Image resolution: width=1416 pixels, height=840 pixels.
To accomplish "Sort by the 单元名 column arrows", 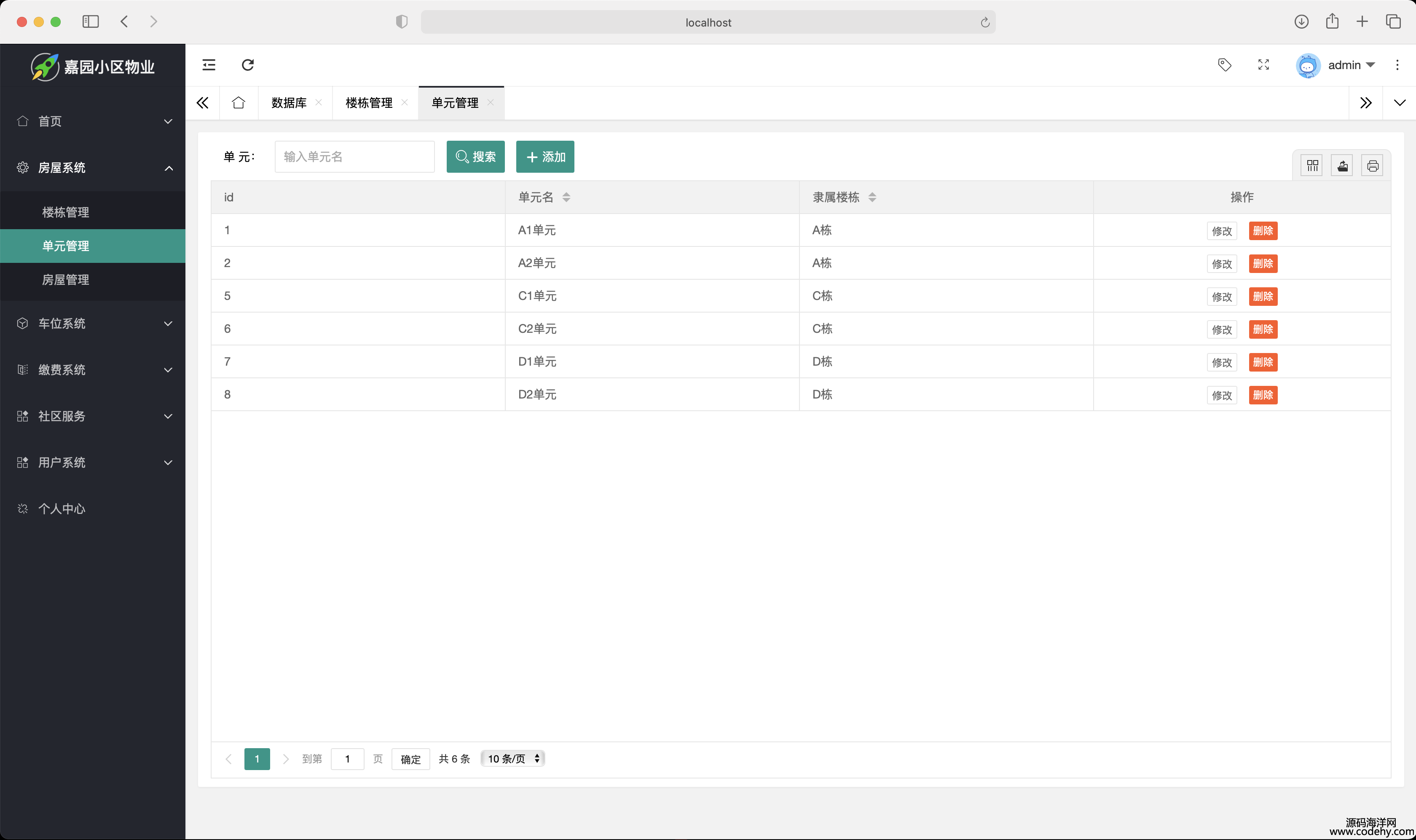I will pos(566,198).
